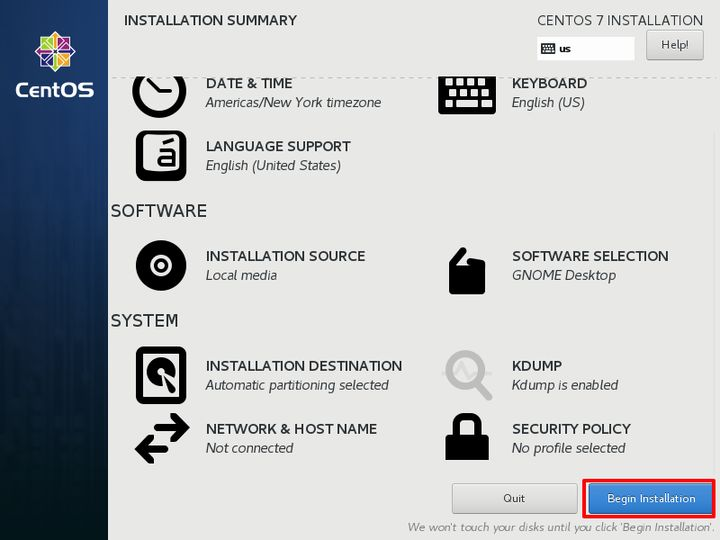
Task: Click the SOFTWARE section label
Action: [159, 211]
